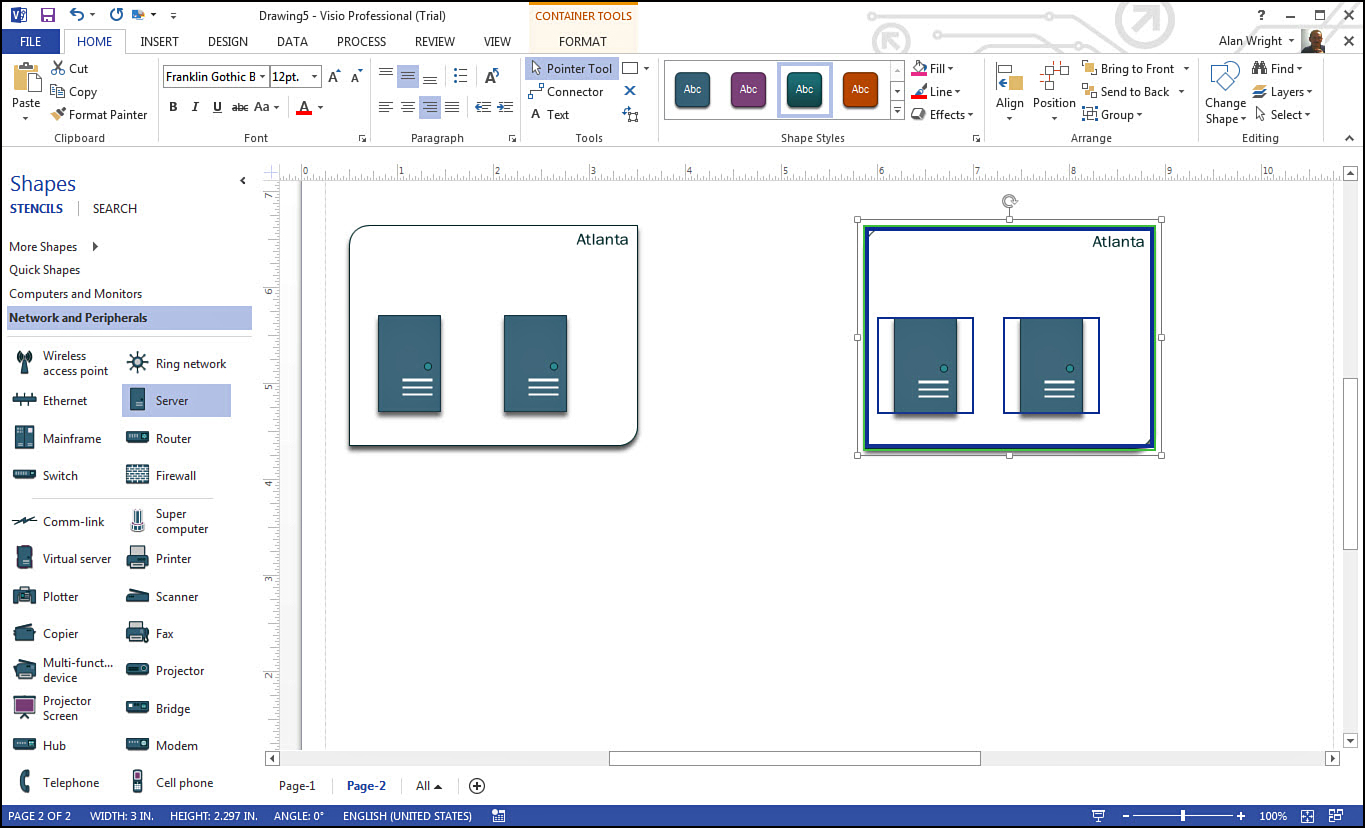Screen dimensions: 1365x828
Task: Adjust the zoom slider in status bar
Action: coord(1183,816)
